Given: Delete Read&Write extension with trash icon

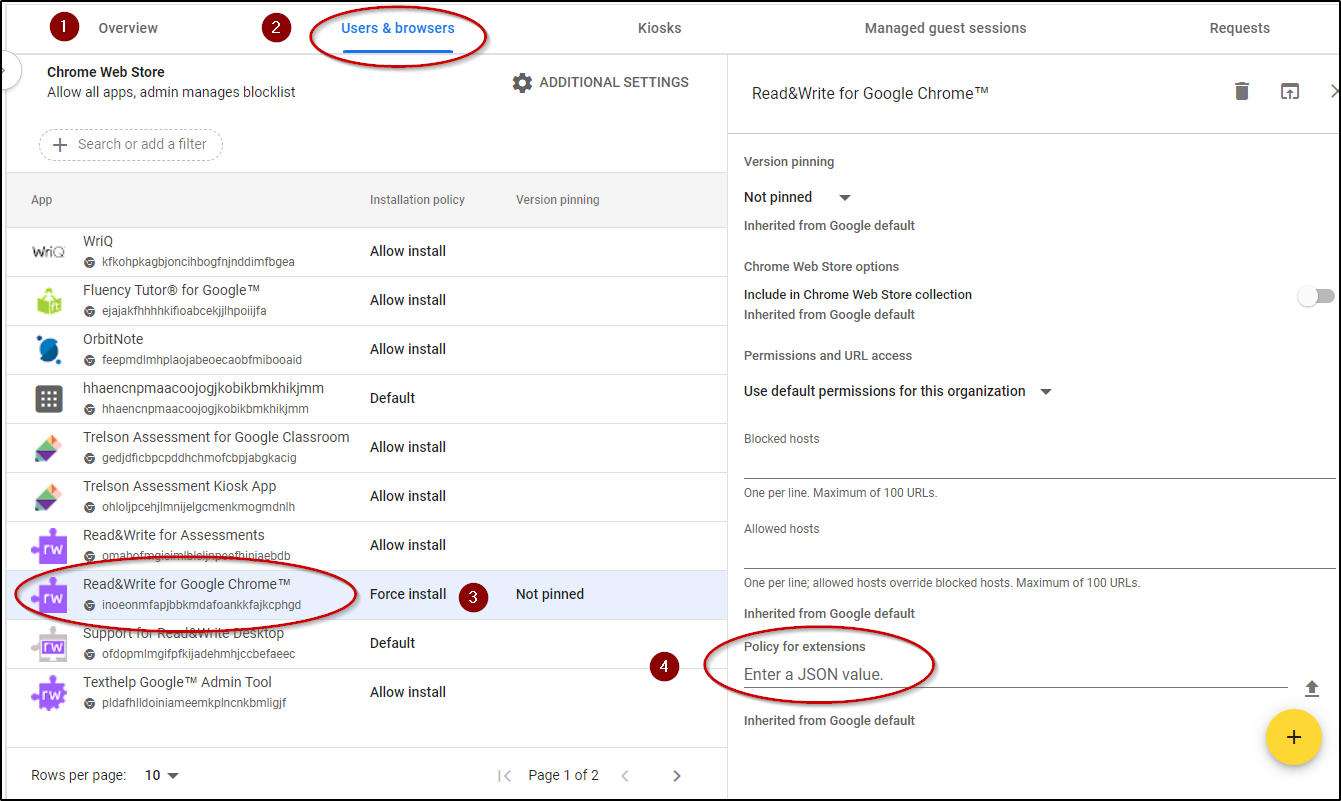Looking at the screenshot, I should [1242, 92].
